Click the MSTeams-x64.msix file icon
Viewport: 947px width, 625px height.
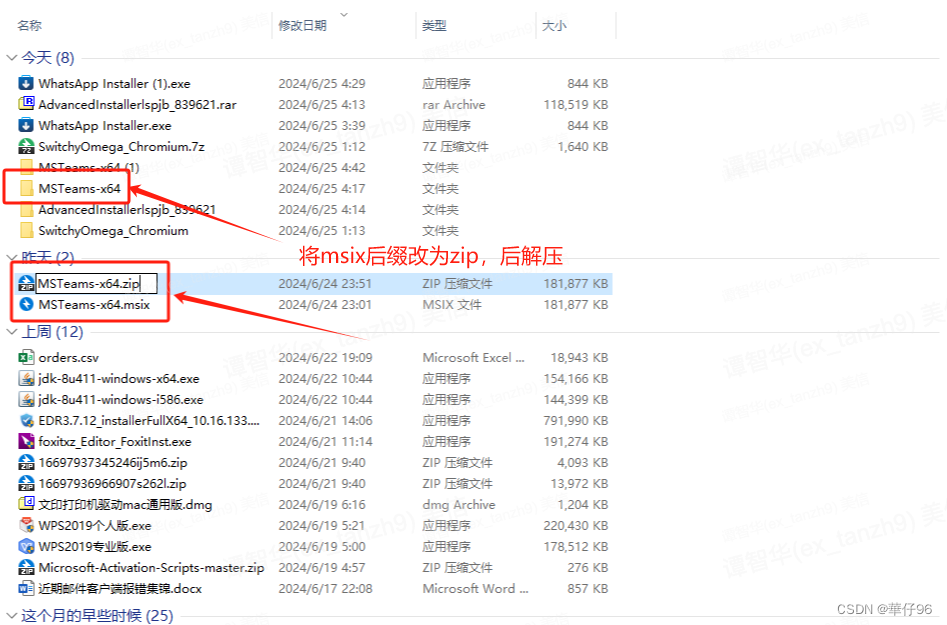tap(26, 304)
